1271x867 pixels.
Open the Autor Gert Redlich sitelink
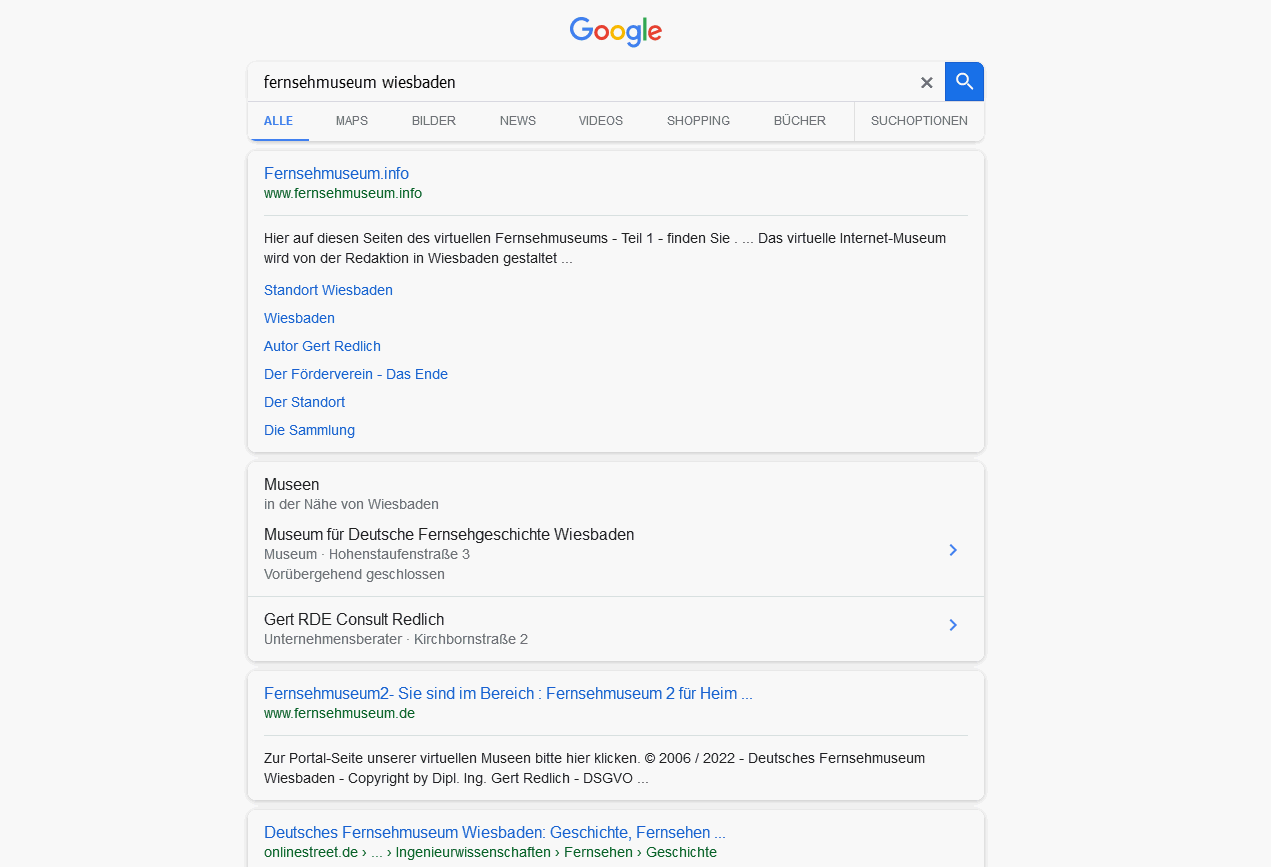pos(322,346)
